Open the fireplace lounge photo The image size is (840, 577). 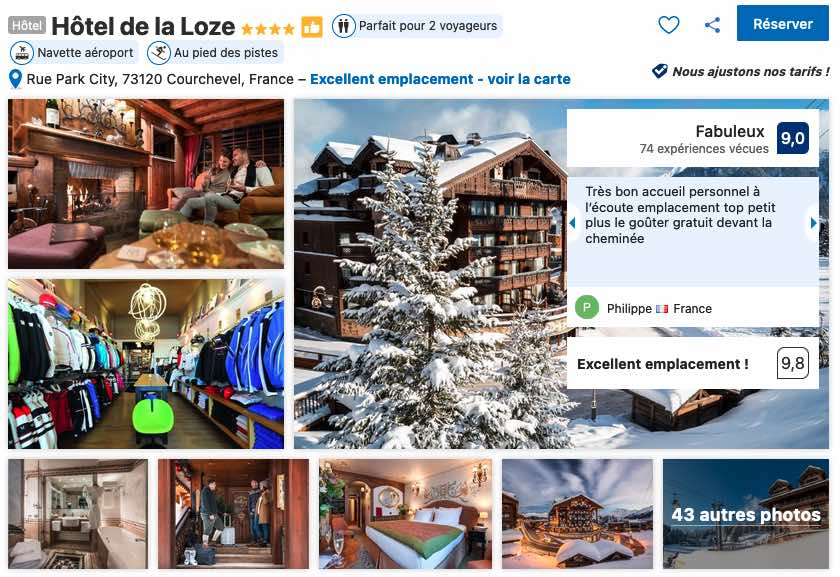tap(146, 184)
